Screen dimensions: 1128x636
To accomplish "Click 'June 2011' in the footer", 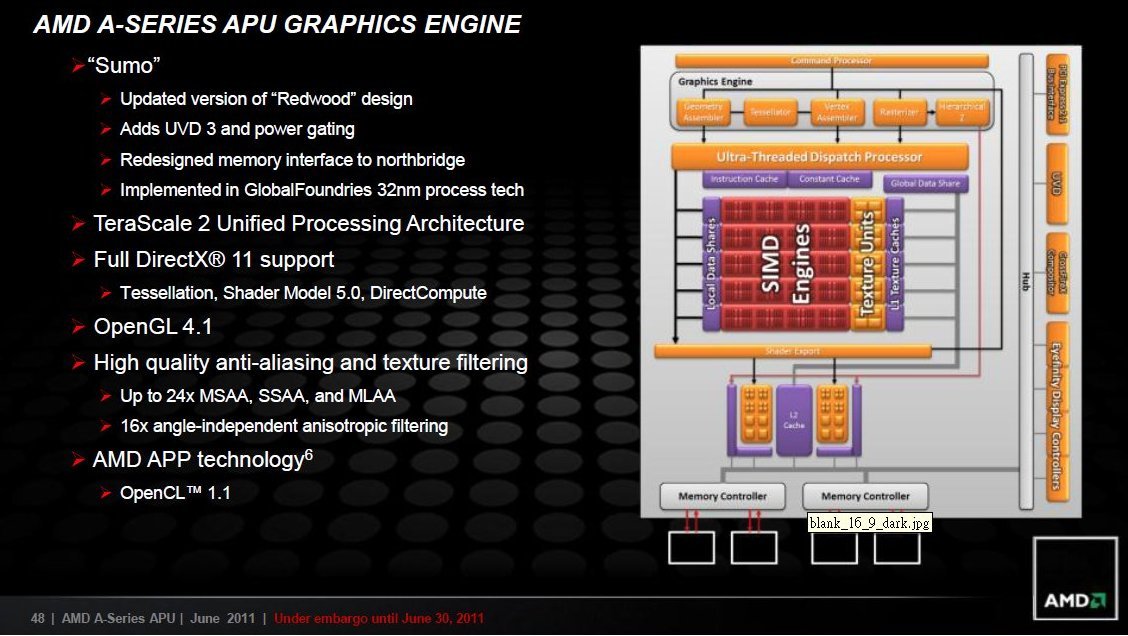I will pos(222,618).
